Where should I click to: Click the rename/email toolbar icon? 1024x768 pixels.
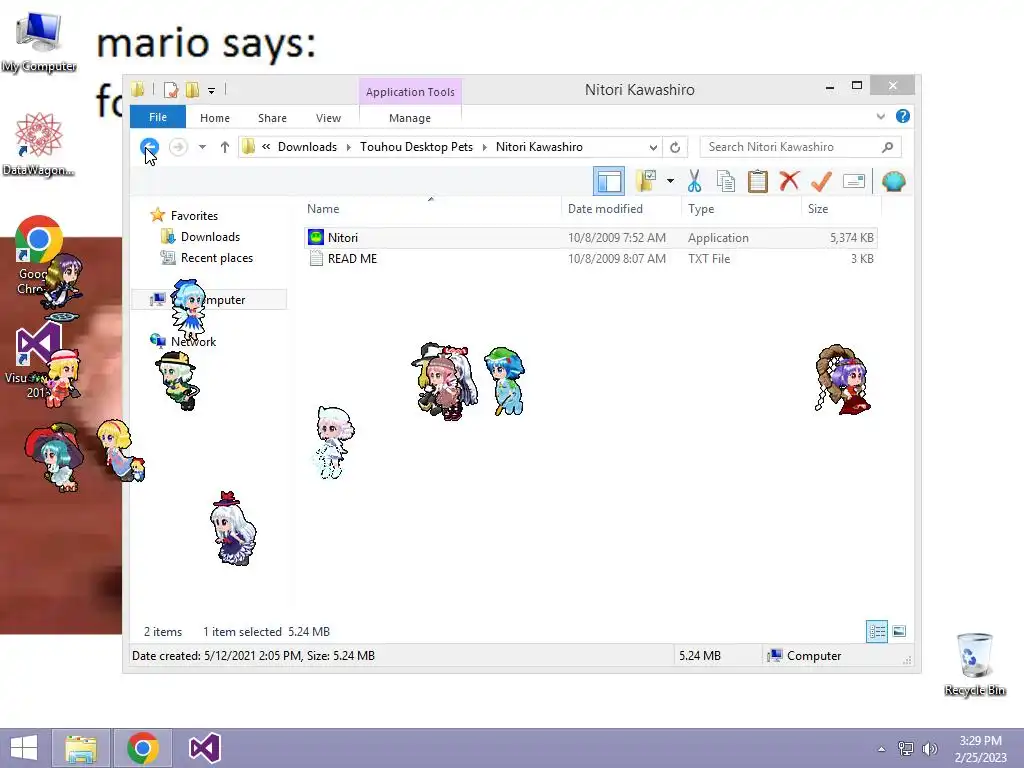click(x=854, y=181)
